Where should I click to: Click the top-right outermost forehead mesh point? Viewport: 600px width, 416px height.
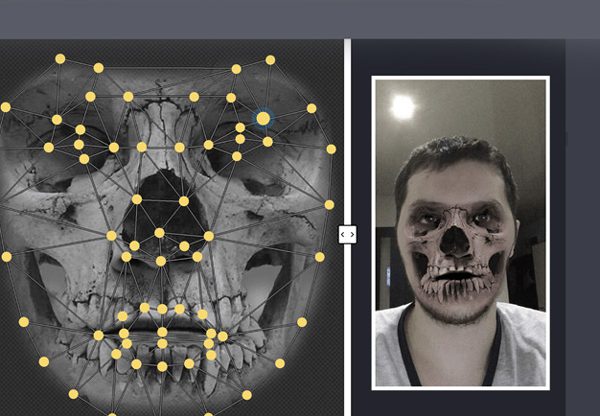tap(270, 60)
